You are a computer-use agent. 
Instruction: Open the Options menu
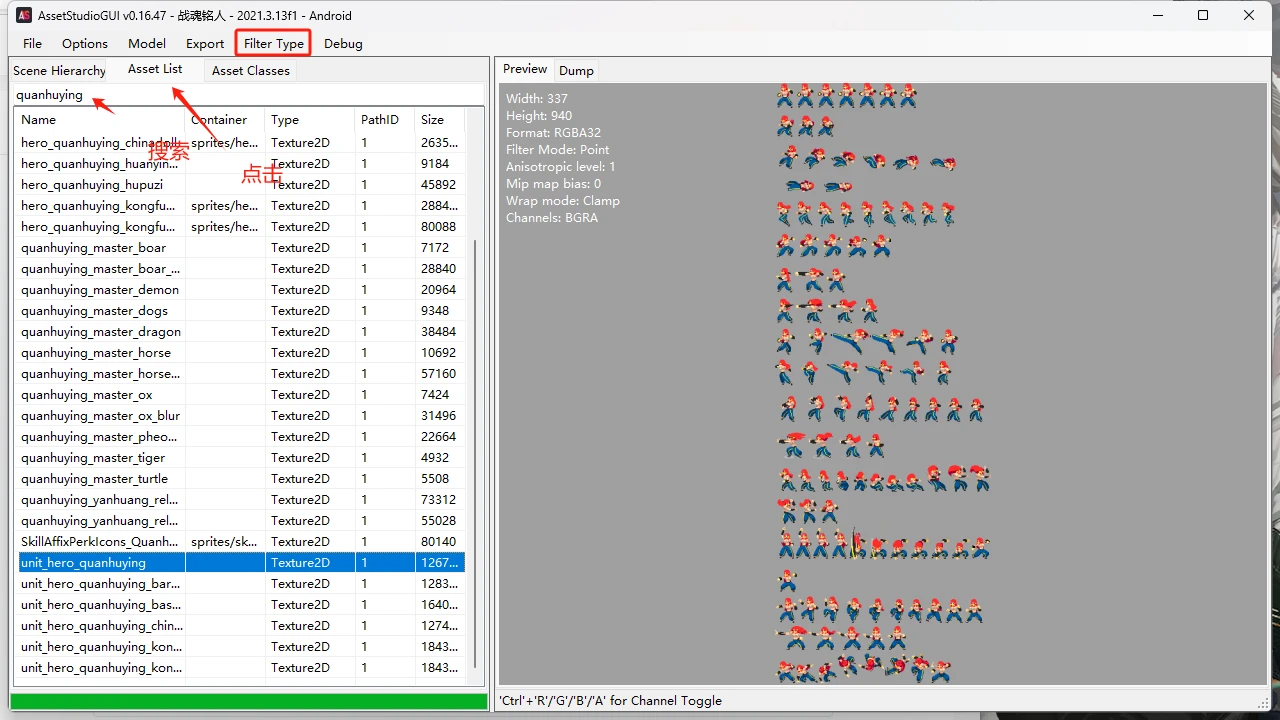coord(85,44)
